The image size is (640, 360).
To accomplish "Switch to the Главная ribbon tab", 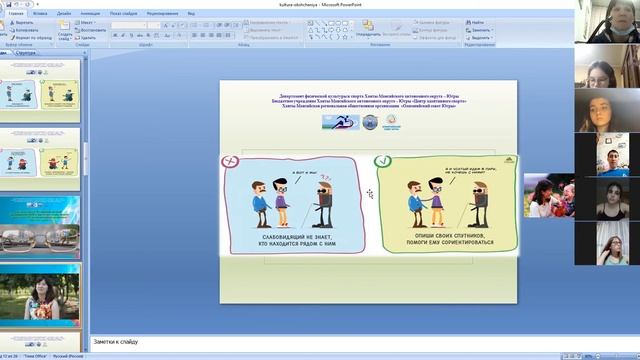I will pyautogui.click(x=16, y=13).
